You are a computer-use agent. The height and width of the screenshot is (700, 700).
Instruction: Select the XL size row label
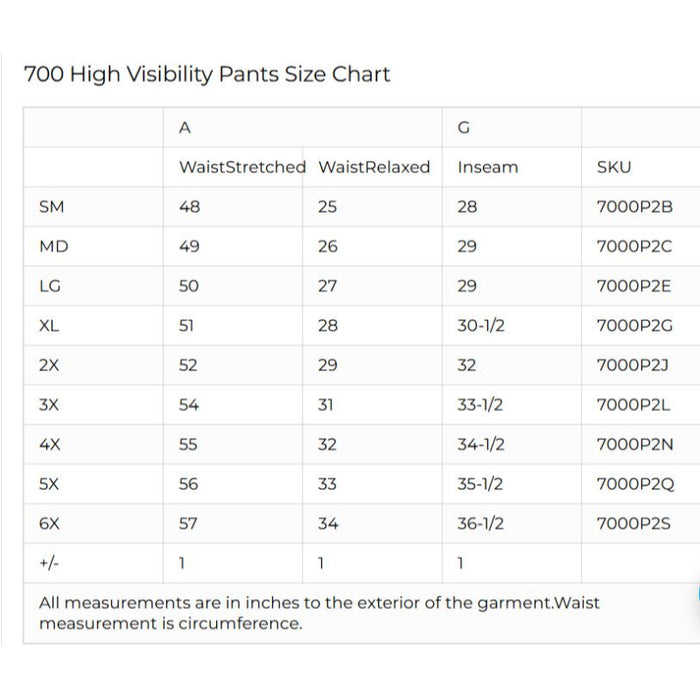pos(49,325)
